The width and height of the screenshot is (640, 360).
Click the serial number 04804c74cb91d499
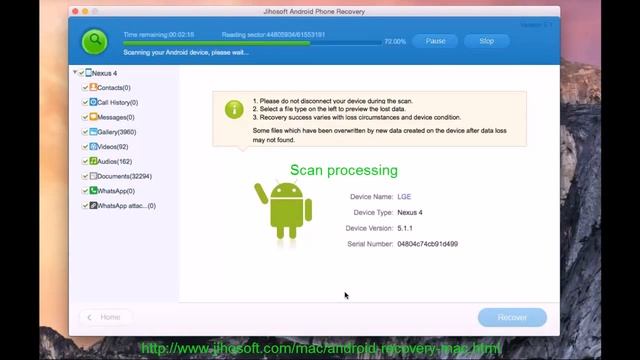(427, 244)
